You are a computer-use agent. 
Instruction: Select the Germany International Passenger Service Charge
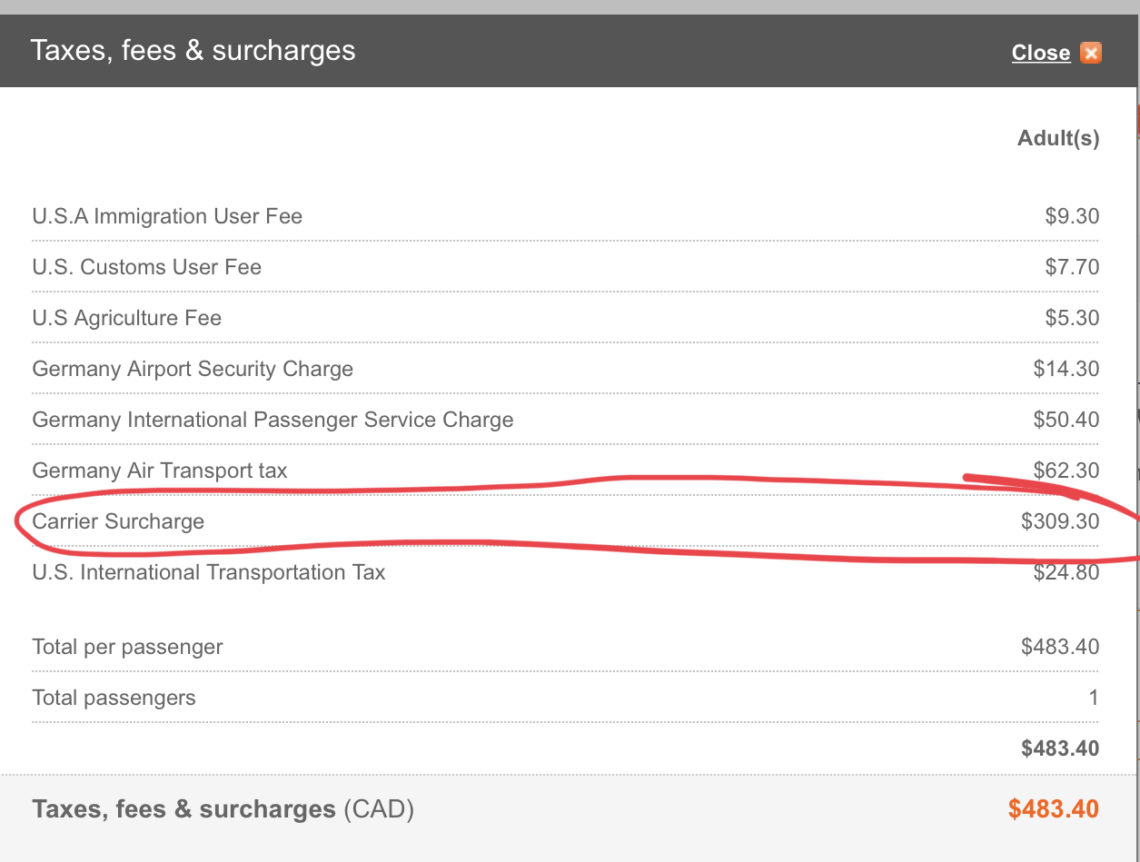273,420
